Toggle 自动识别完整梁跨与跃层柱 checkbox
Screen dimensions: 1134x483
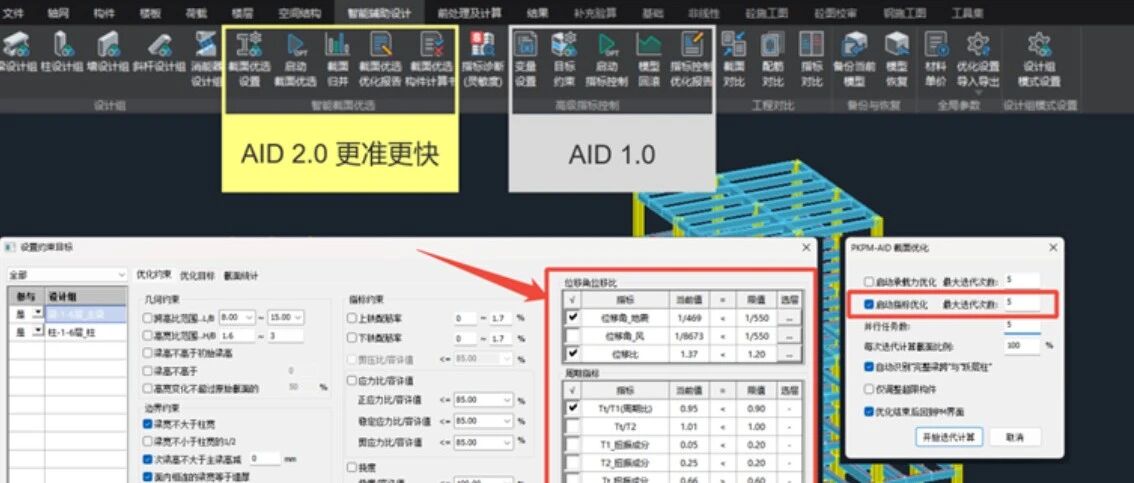click(869, 367)
